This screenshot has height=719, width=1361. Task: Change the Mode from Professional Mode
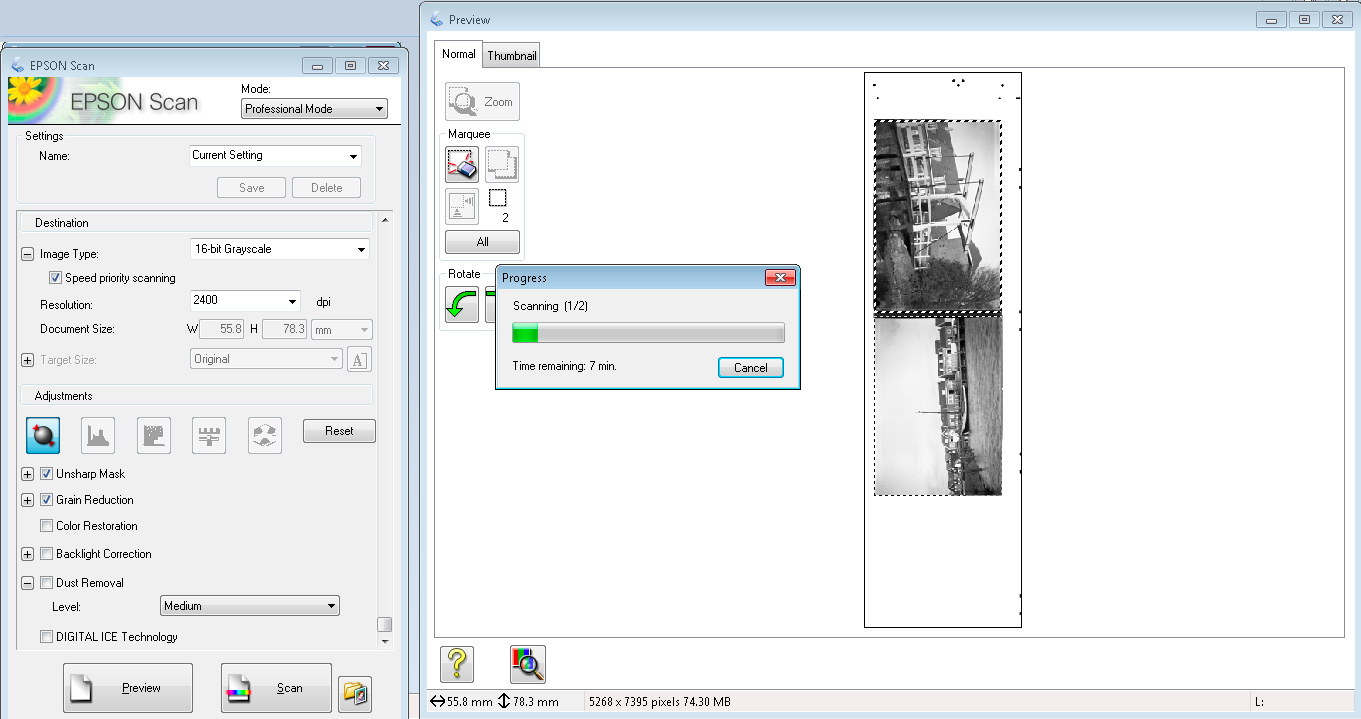(x=313, y=108)
